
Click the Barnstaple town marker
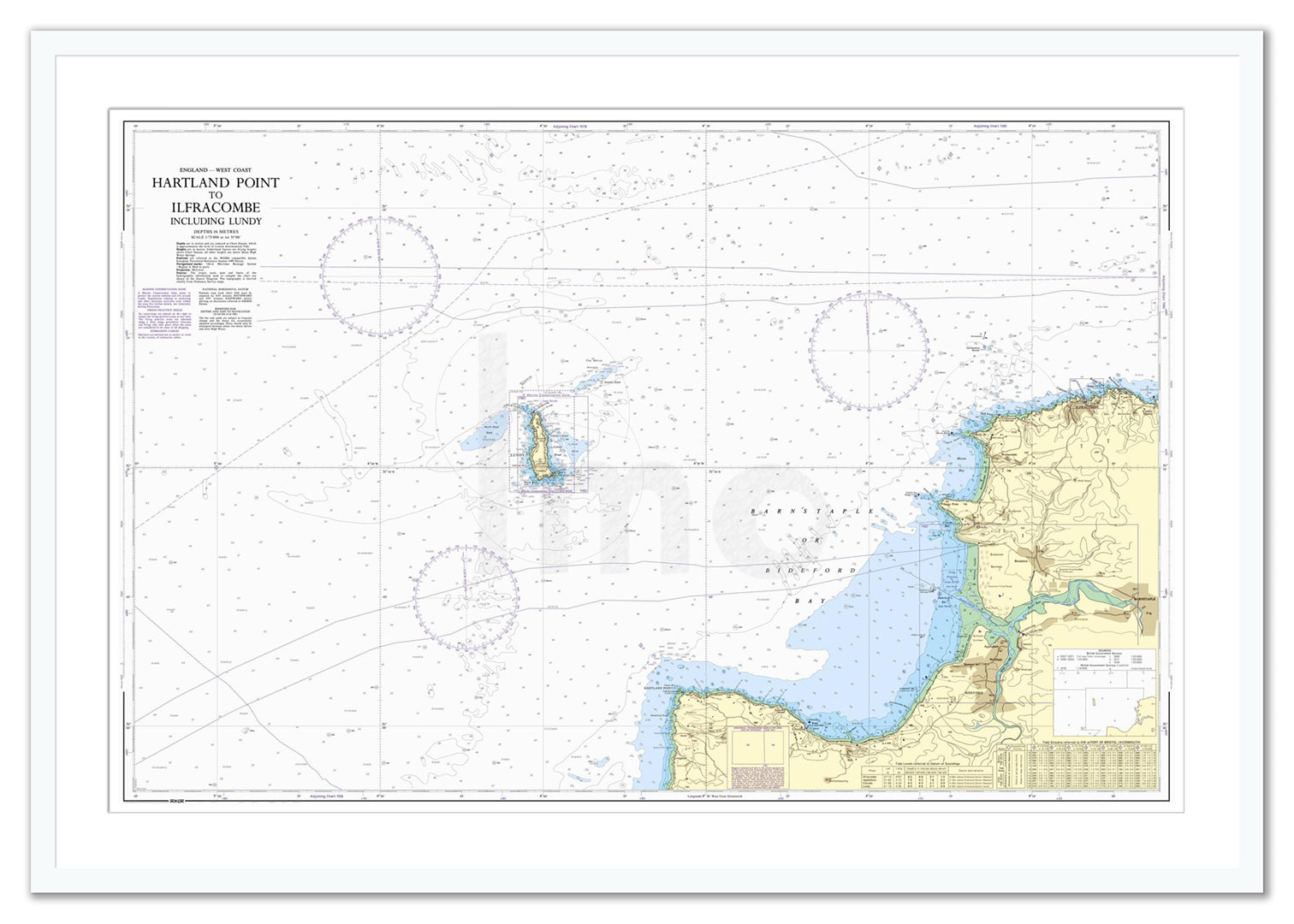tap(1143, 599)
